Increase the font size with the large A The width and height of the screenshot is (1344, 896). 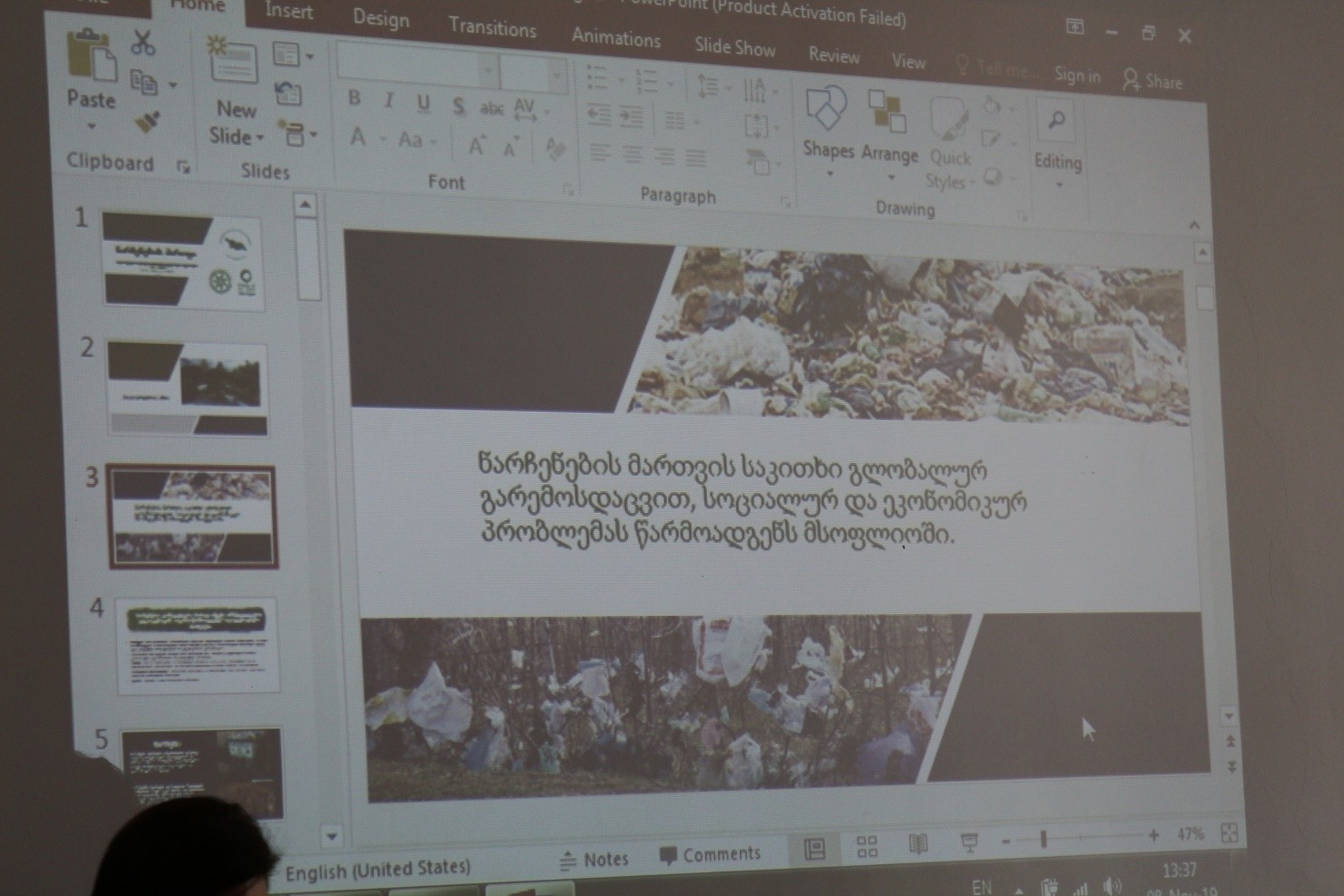(x=476, y=146)
